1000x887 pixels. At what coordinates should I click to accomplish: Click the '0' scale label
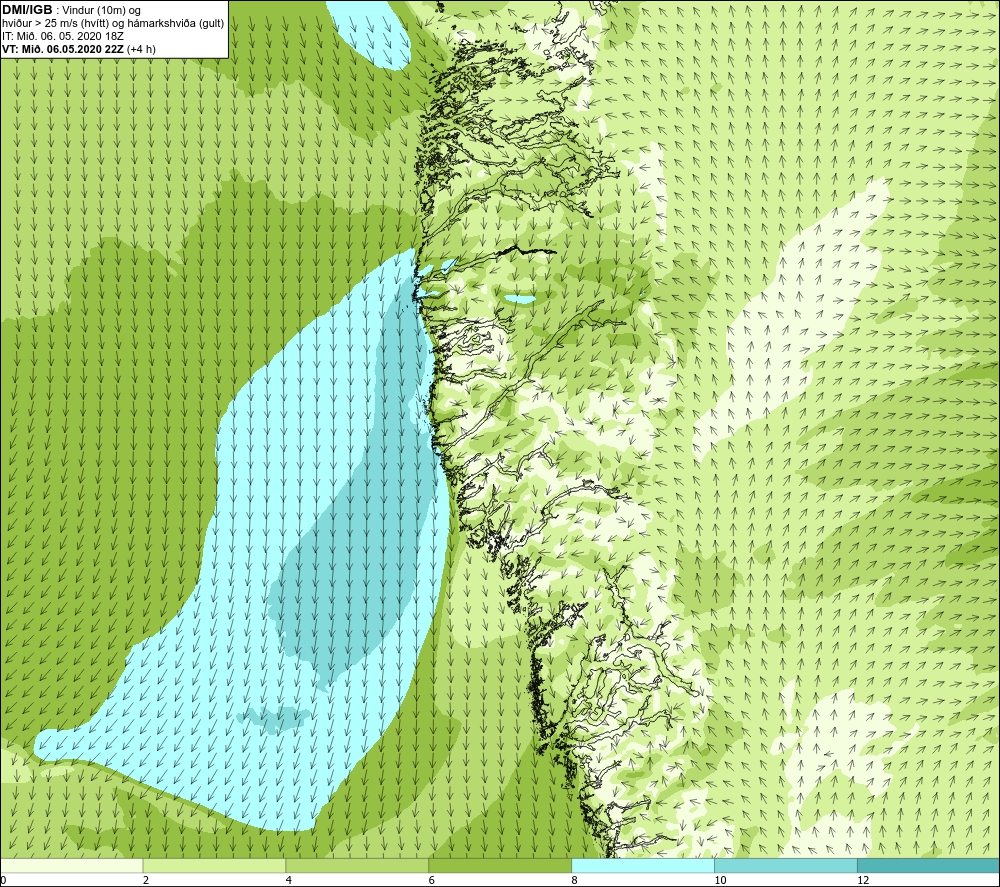3,880
